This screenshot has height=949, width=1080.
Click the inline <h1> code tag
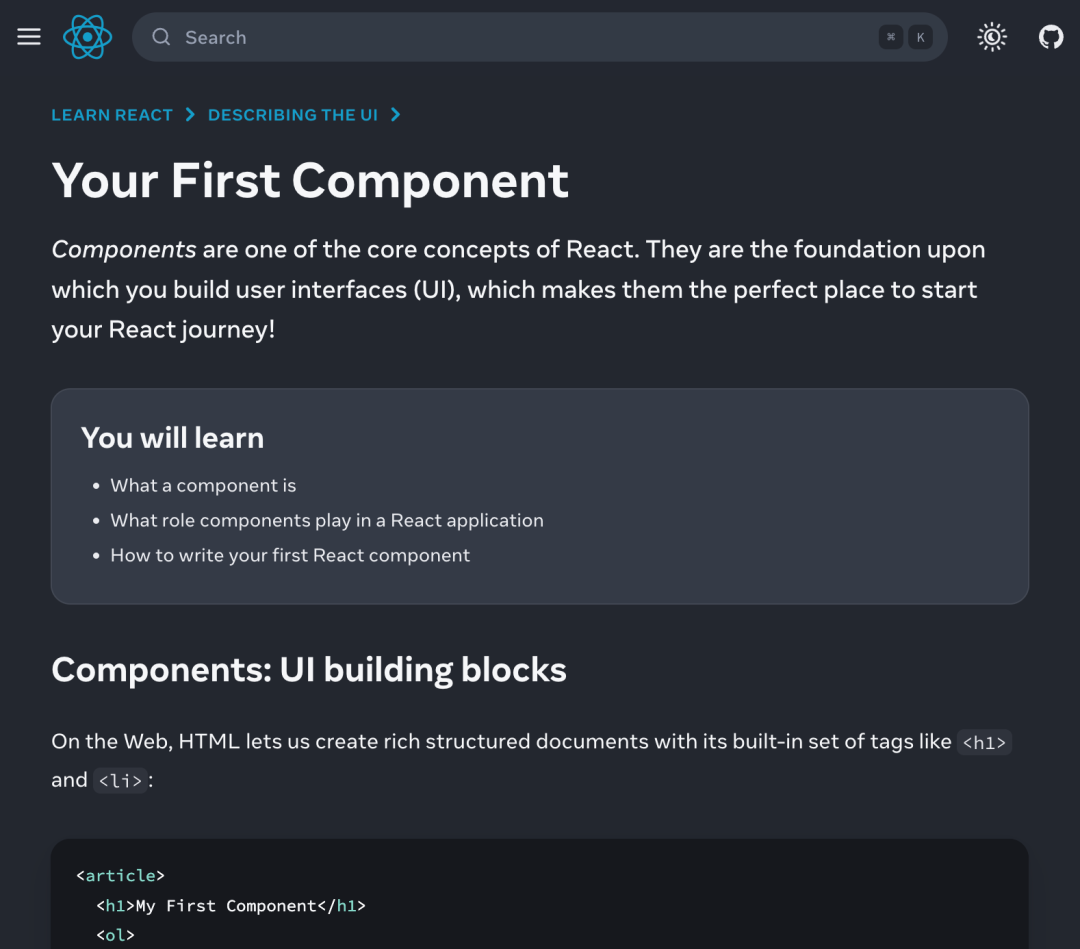coord(984,742)
